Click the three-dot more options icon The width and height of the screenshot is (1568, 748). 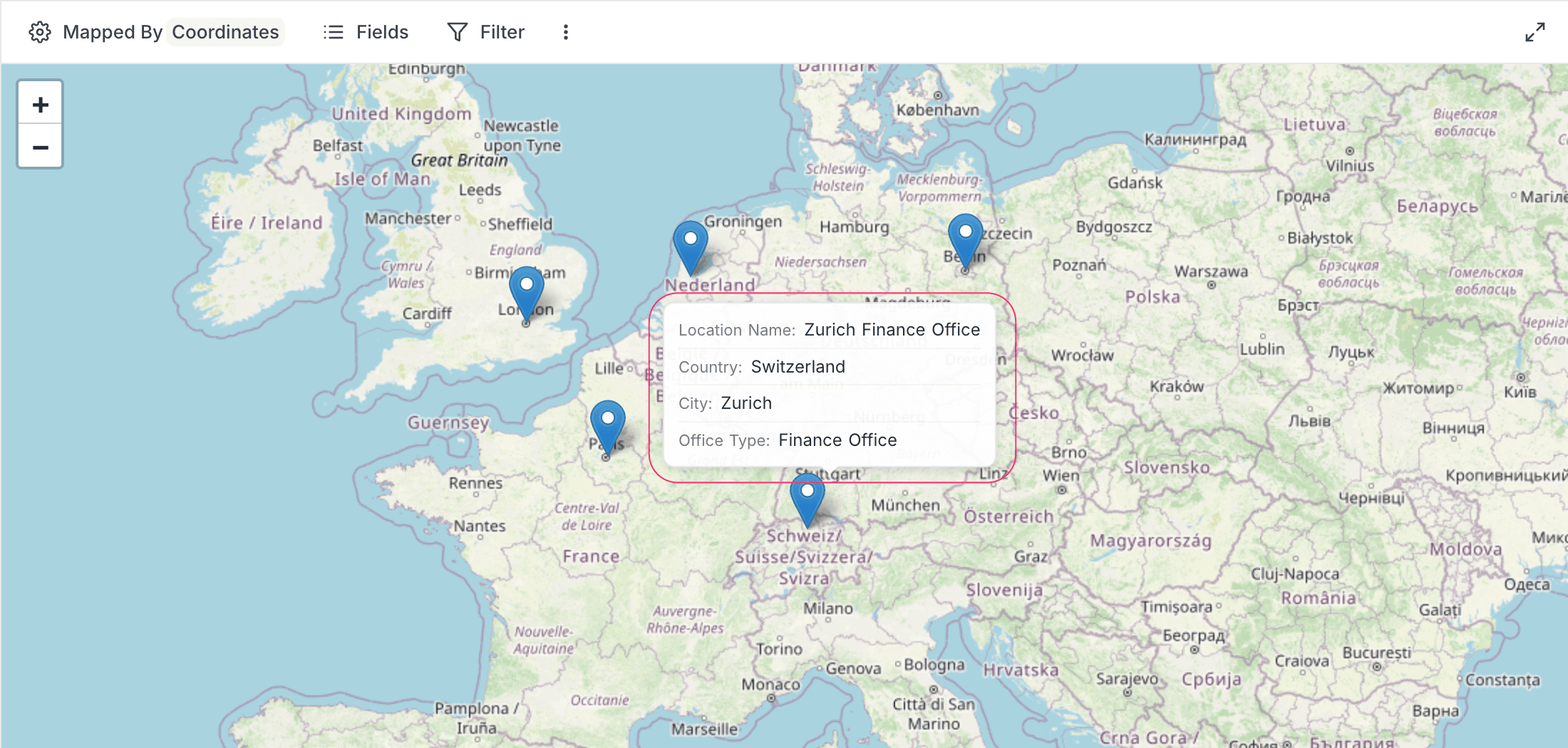point(566,32)
